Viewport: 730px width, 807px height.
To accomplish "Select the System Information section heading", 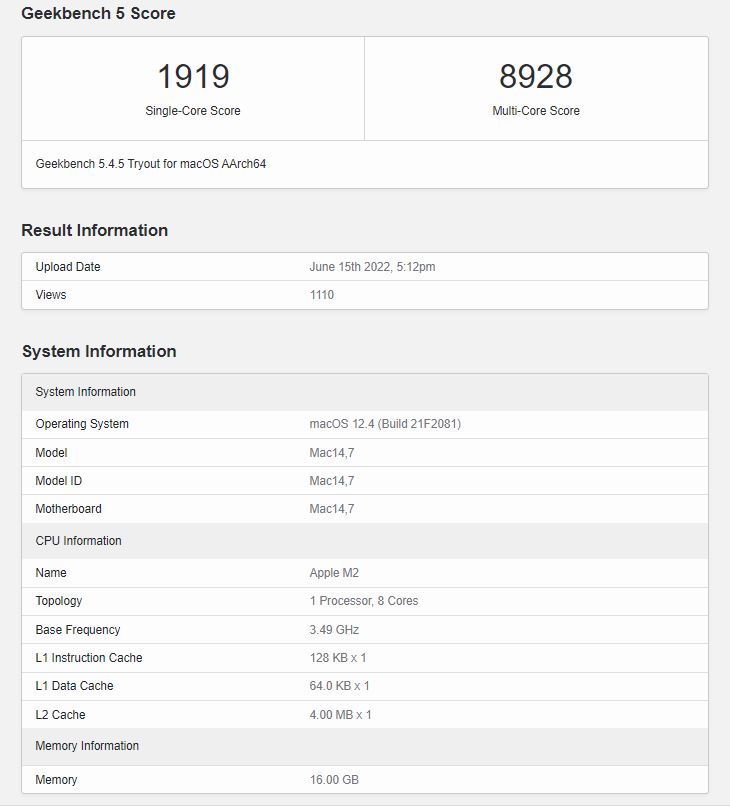I will 99,351.
